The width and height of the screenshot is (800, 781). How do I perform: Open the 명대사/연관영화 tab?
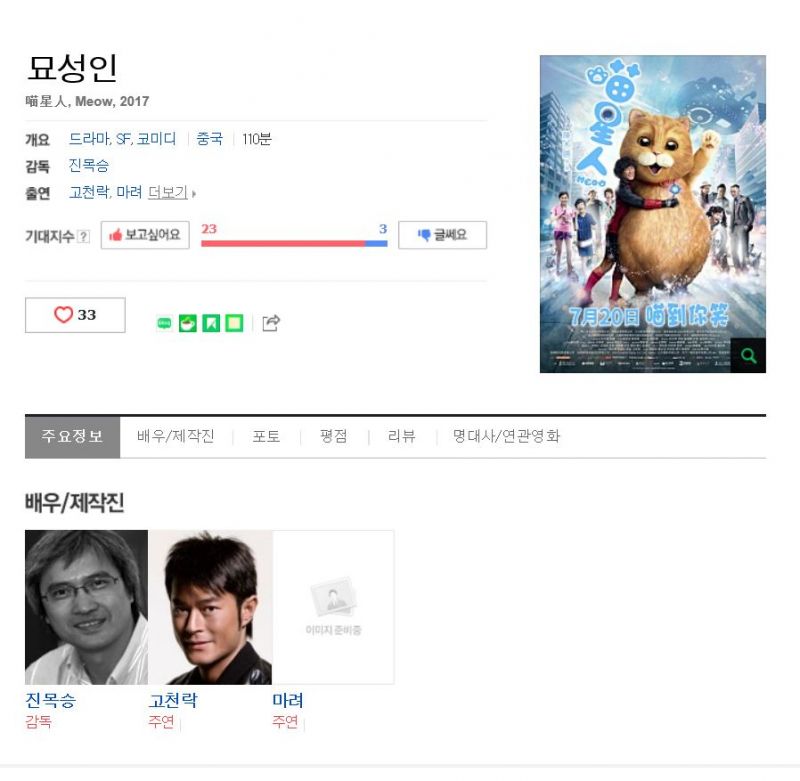507,437
